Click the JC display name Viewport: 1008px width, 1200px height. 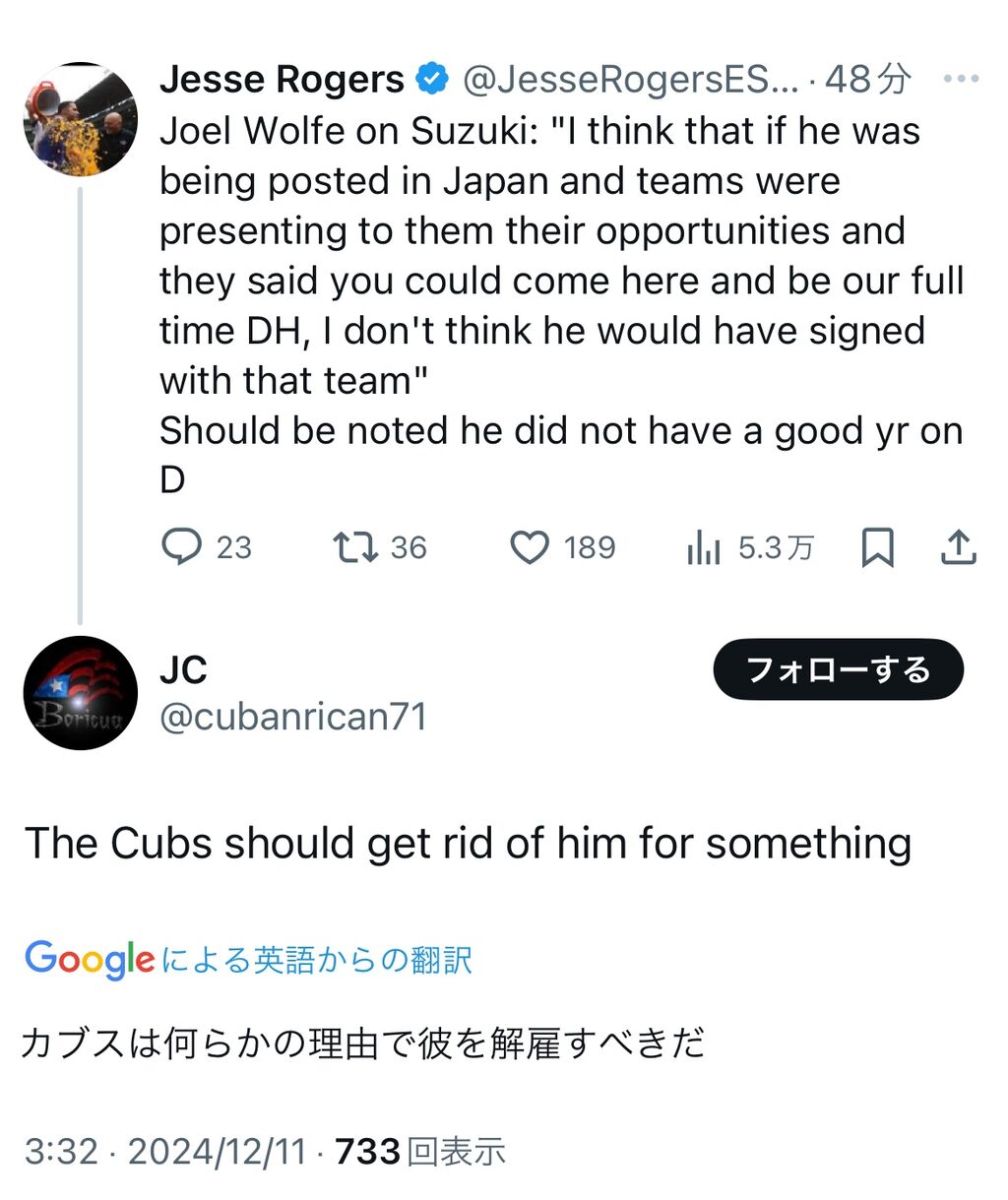tap(183, 670)
